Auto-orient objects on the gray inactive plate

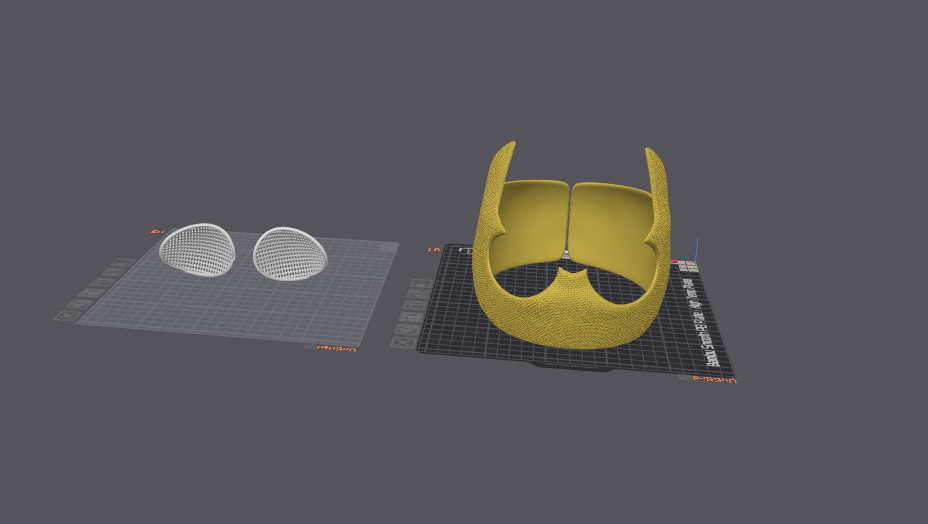pyautogui.click(x=79, y=304)
